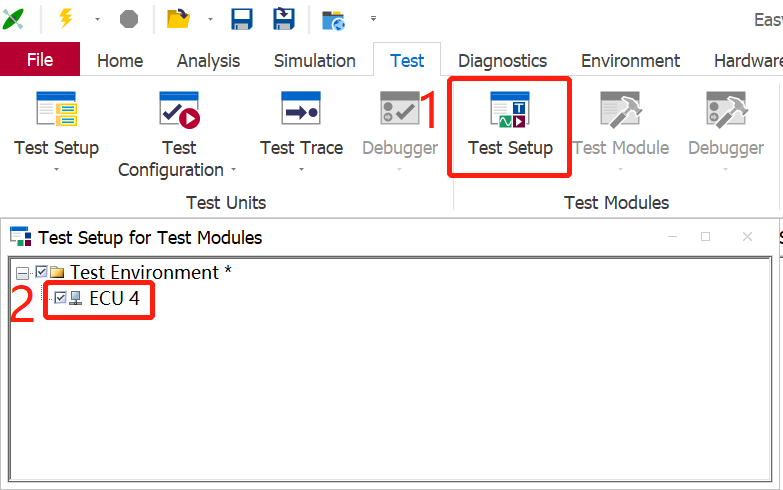This screenshot has width=783, height=490.
Task: Switch to the Analysis ribbon tab
Action: pyautogui.click(x=209, y=61)
